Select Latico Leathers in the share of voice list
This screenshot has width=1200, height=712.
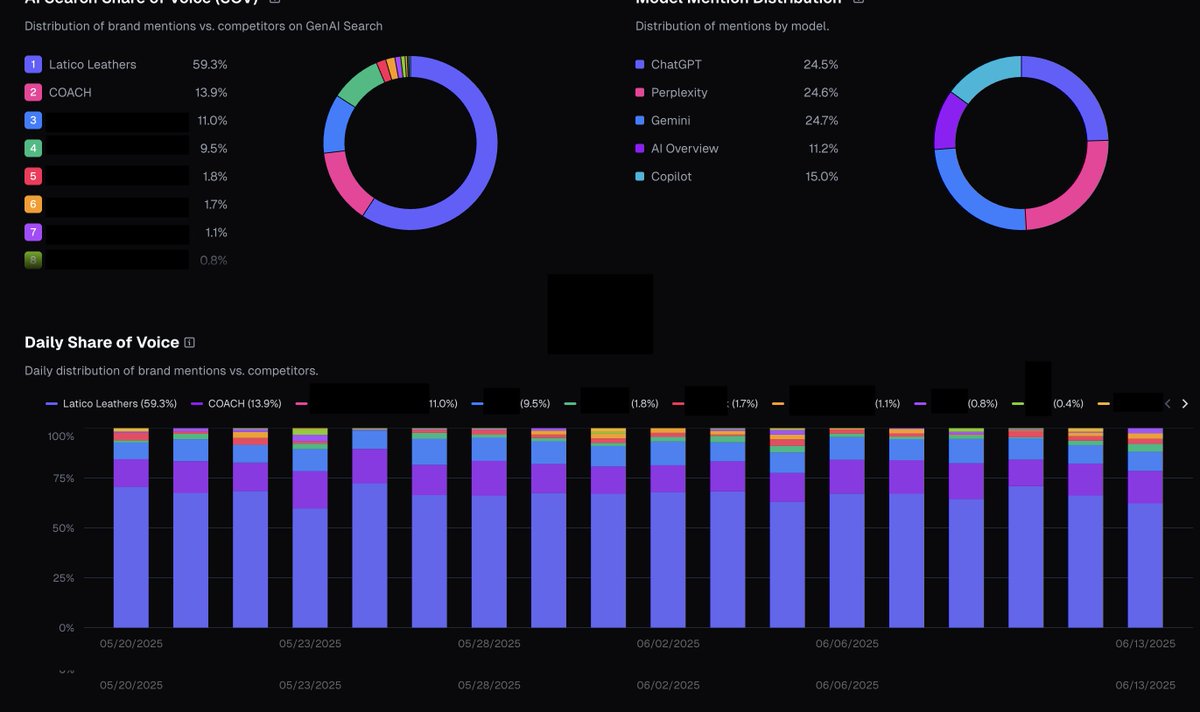(x=92, y=64)
